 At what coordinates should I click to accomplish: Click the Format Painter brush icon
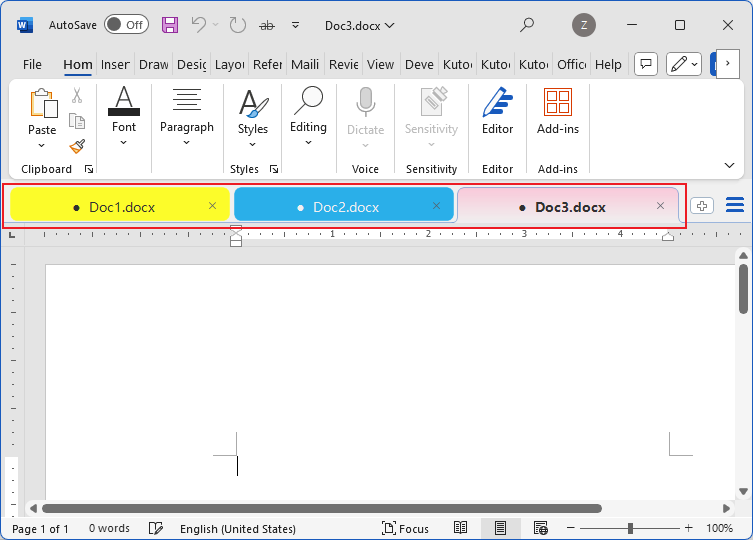77,146
